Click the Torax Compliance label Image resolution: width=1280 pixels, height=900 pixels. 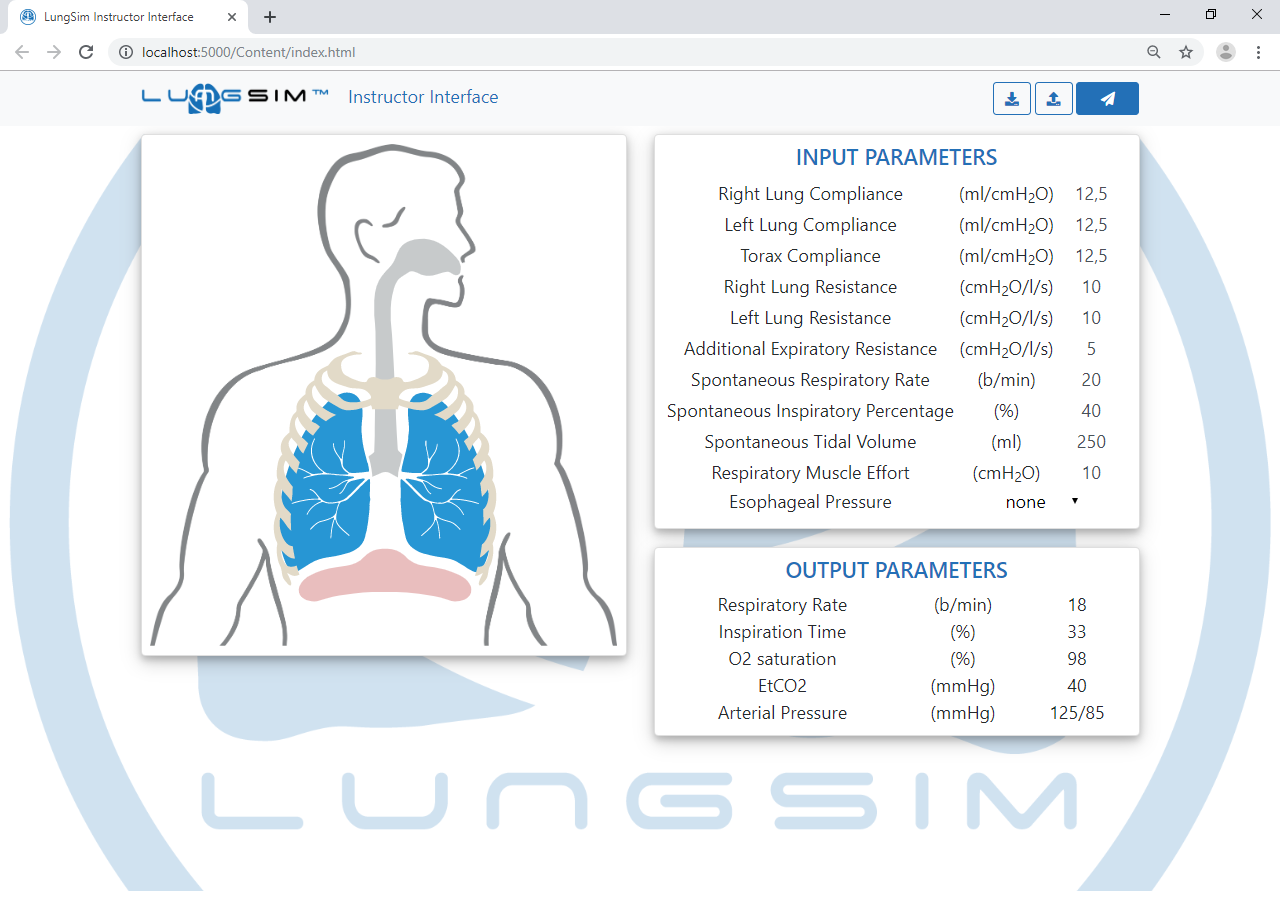[810, 256]
